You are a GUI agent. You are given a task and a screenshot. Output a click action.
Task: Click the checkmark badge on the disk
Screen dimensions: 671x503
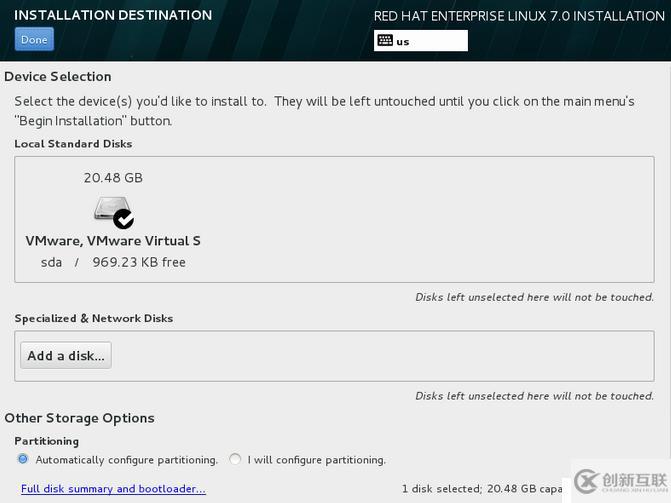click(x=124, y=219)
